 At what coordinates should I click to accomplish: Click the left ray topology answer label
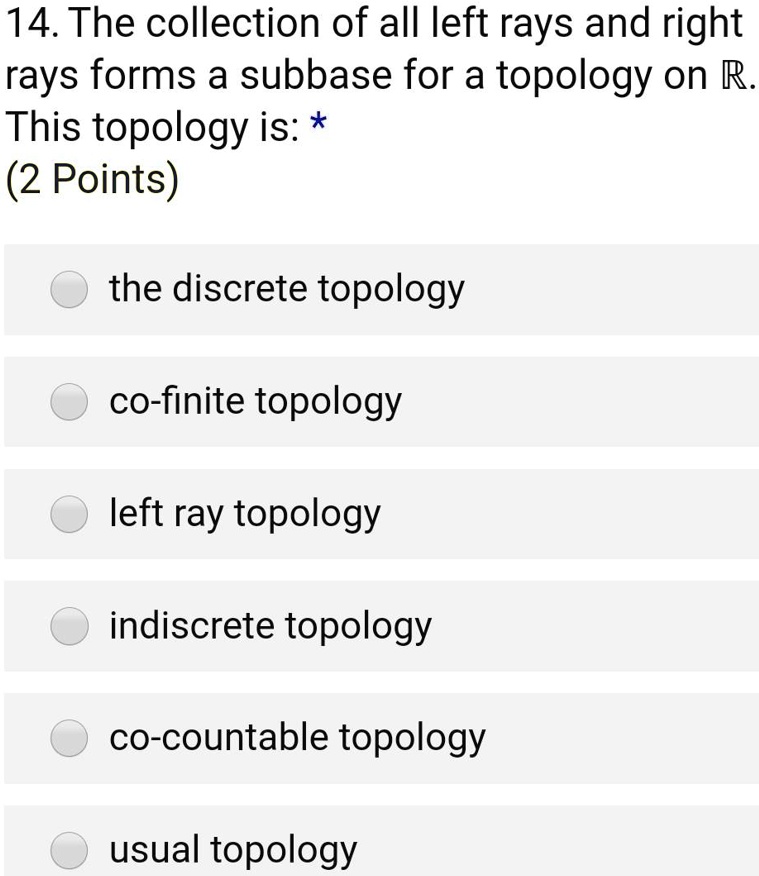click(x=244, y=514)
